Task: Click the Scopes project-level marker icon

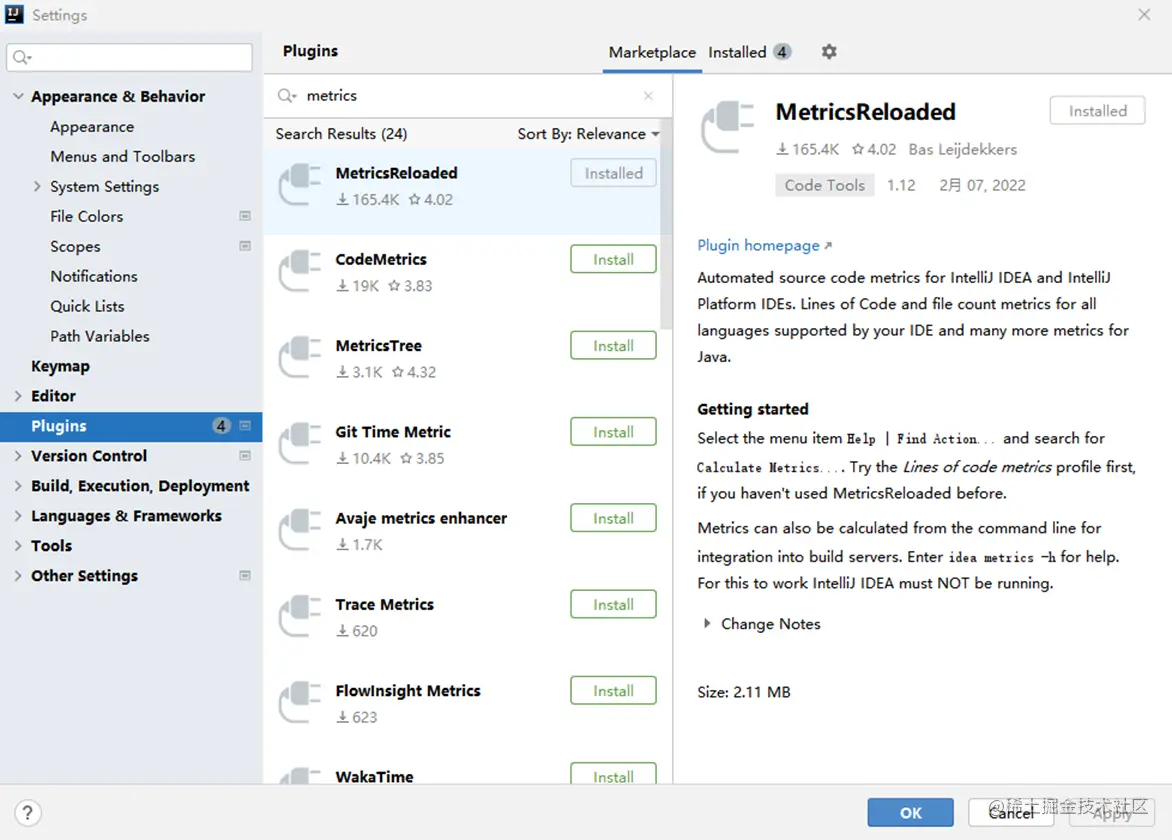Action: (x=244, y=246)
